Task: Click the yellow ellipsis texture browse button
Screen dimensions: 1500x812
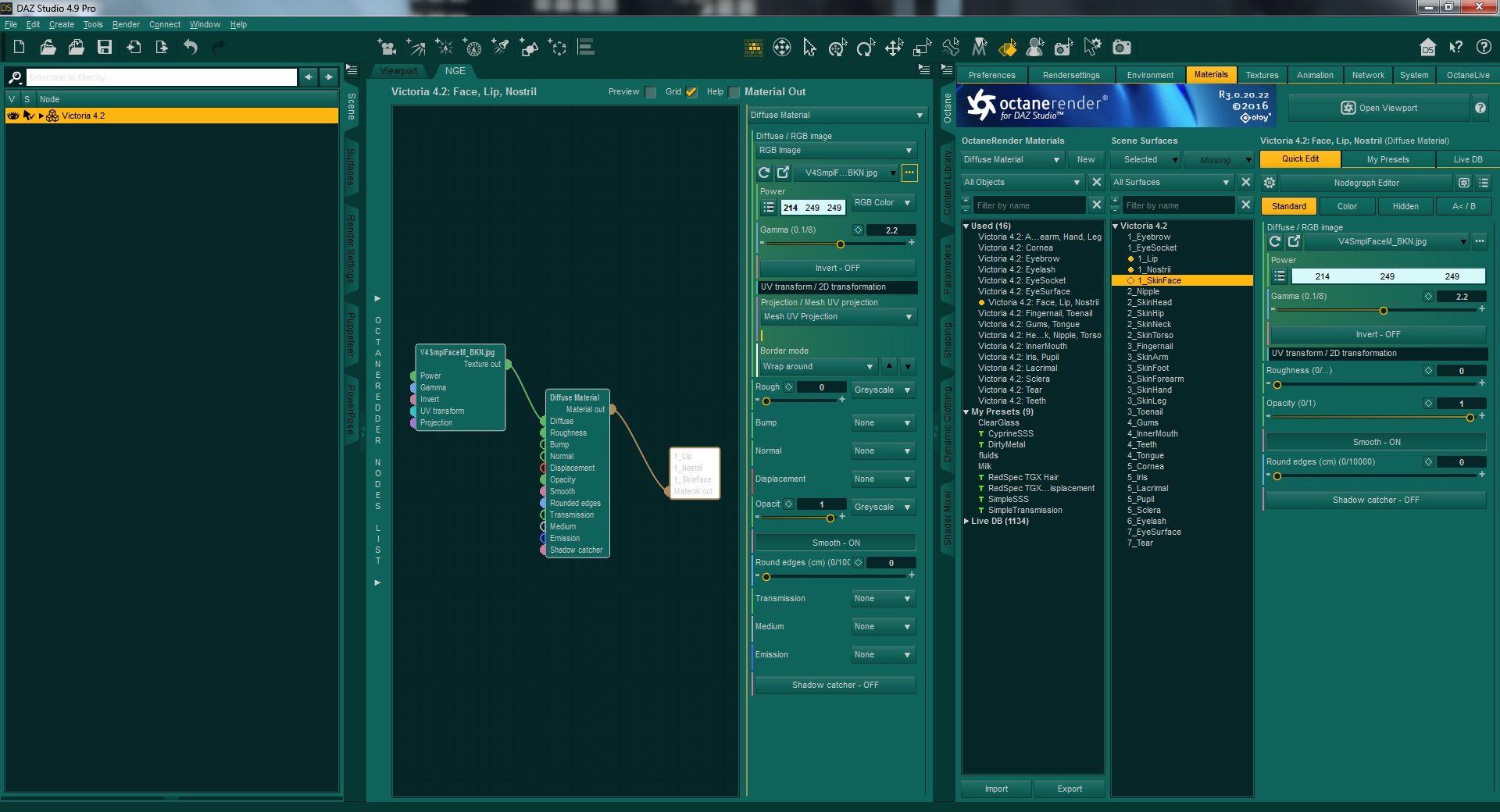Action: [x=909, y=173]
